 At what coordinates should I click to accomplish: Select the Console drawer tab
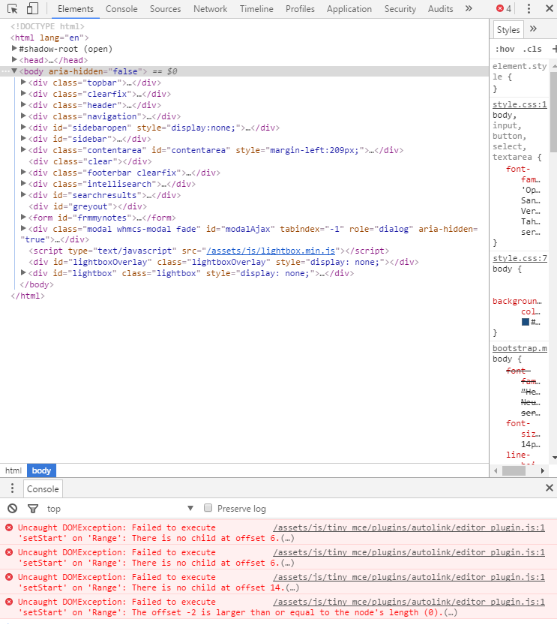tap(43, 489)
